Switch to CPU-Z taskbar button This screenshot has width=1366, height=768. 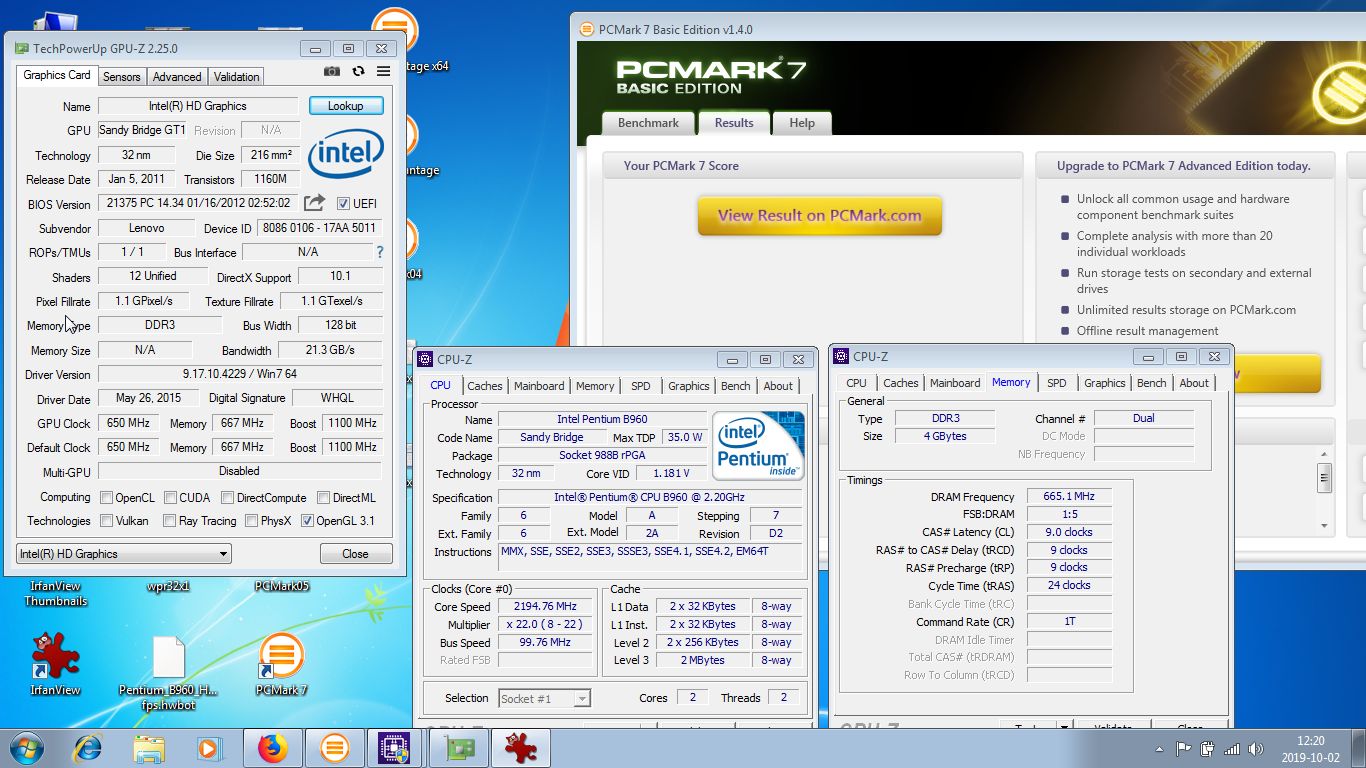click(x=396, y=748)
